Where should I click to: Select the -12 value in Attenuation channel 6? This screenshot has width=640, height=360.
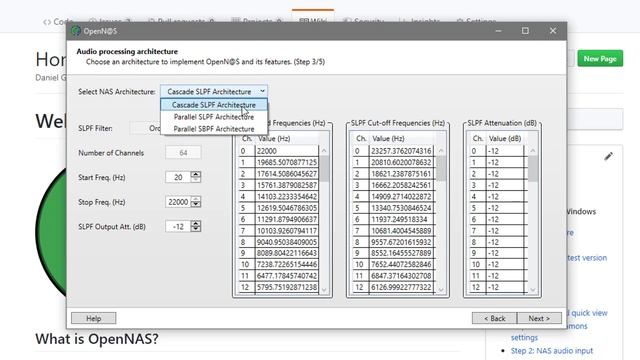coord(505,219)
